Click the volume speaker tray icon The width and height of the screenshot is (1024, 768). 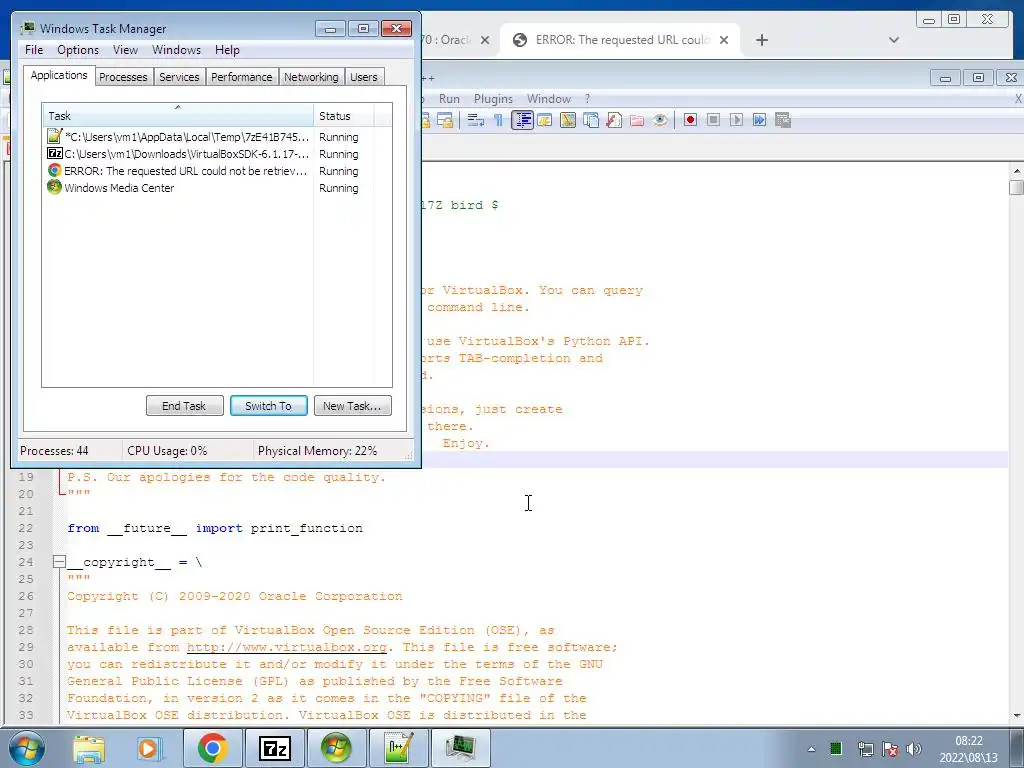914,749
